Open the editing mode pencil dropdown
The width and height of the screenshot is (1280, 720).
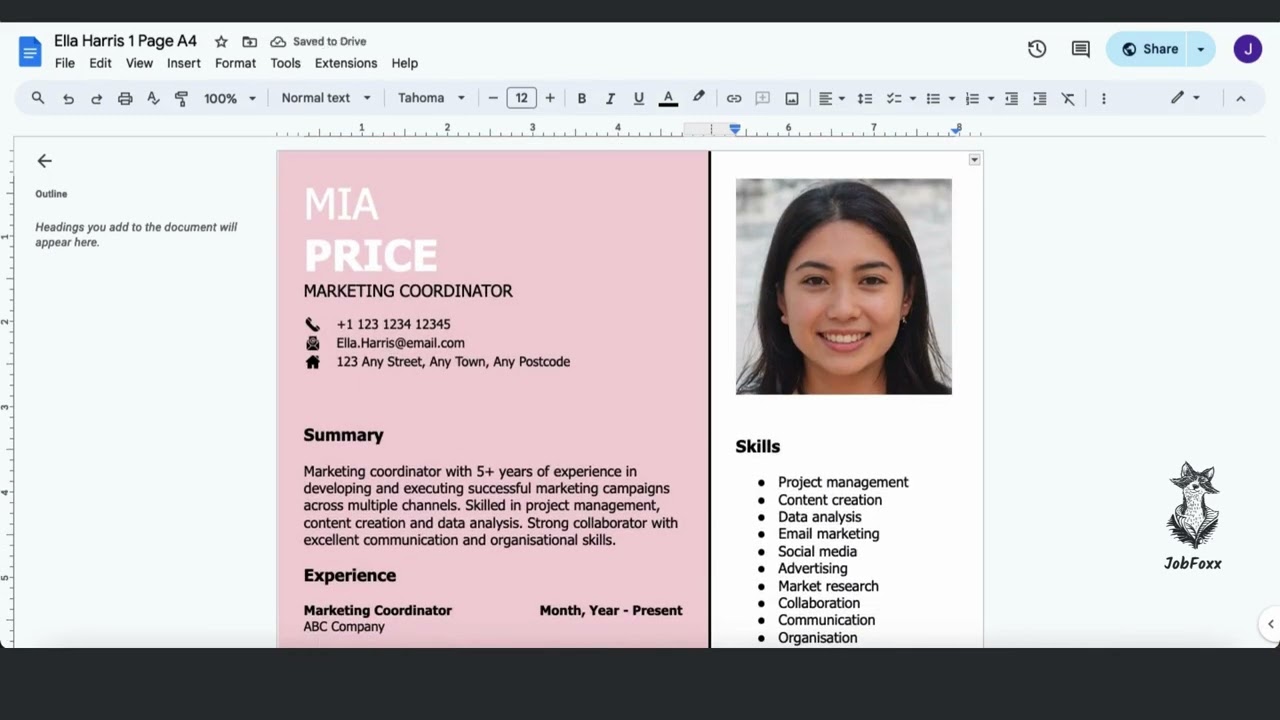[1186, 98]
